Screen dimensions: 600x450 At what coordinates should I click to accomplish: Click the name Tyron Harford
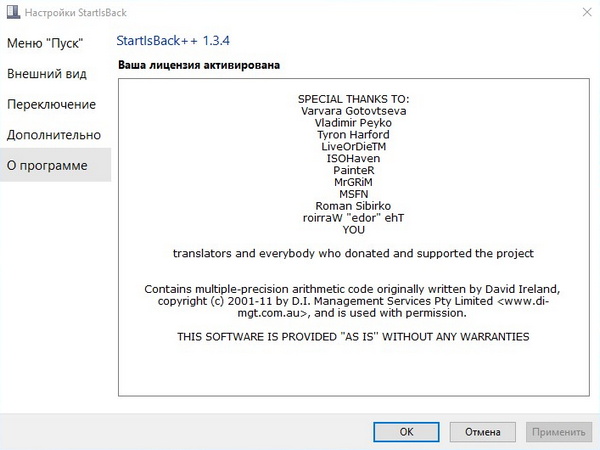coord(353,135)
